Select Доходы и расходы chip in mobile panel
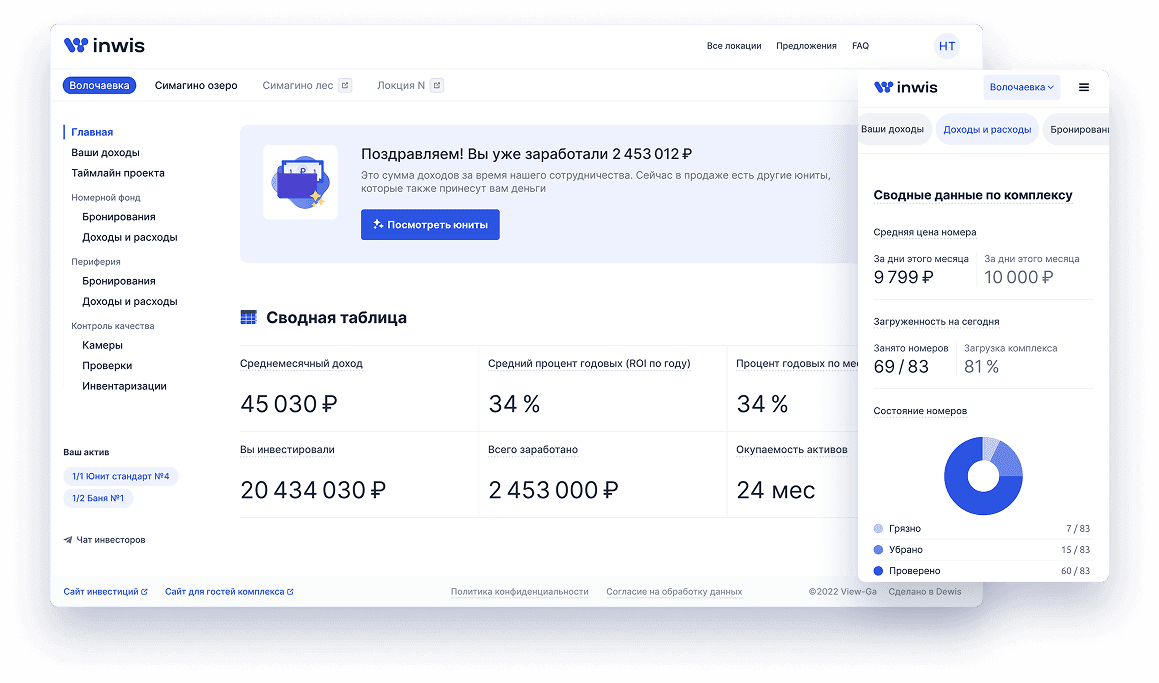The height and width of the screenshot is (683, 1159). 987,130
